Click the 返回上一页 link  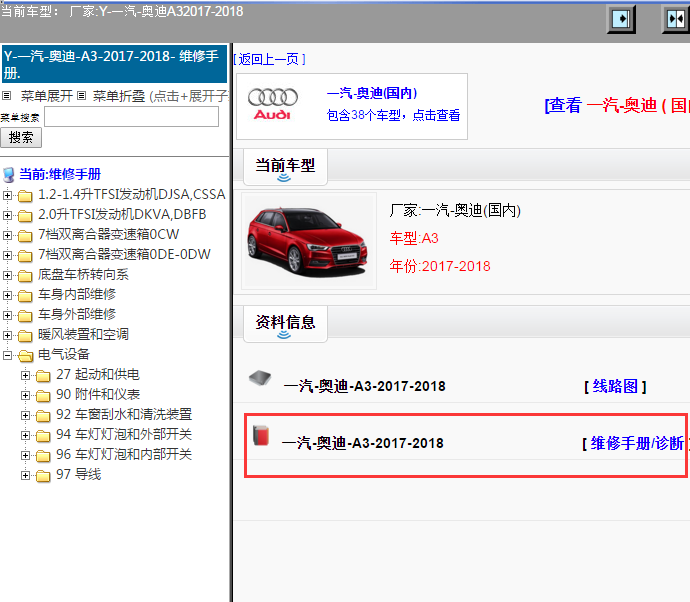269,59
